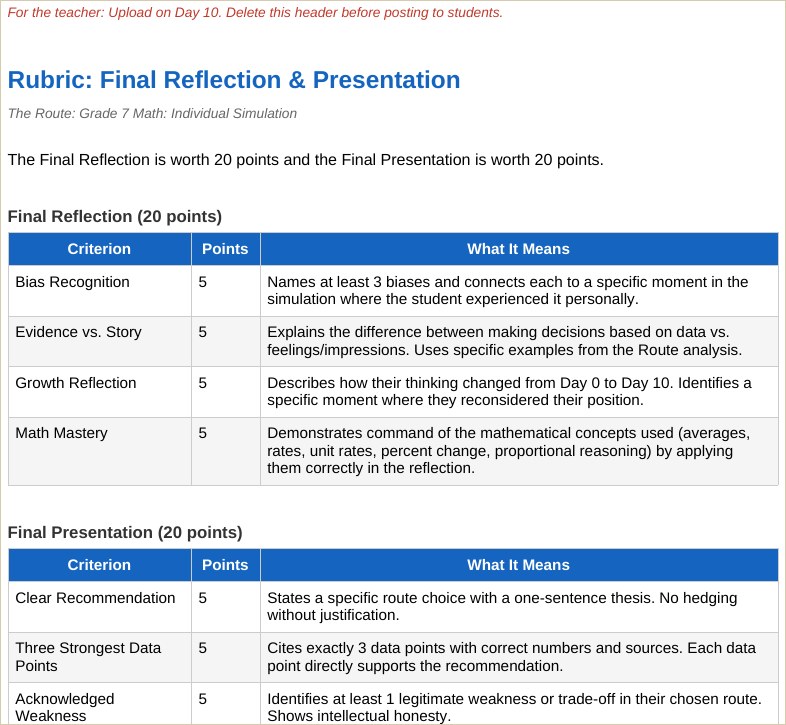The width and height of the screenshot is (786, 725).
Task: Select the 'Final Presentation (20 points)' heading
Action: [125, 532]
